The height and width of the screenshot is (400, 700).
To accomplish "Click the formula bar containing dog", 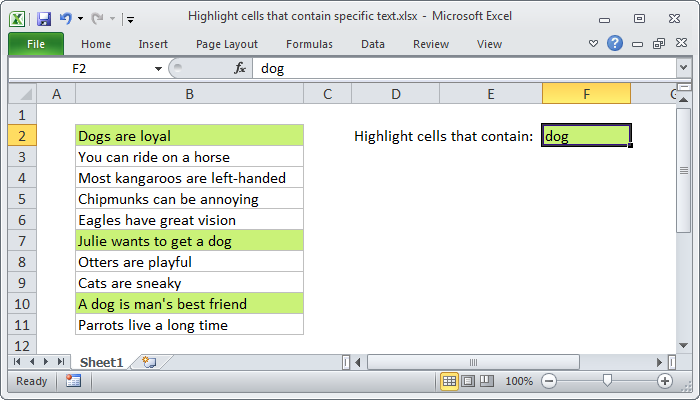I will 464,69.
